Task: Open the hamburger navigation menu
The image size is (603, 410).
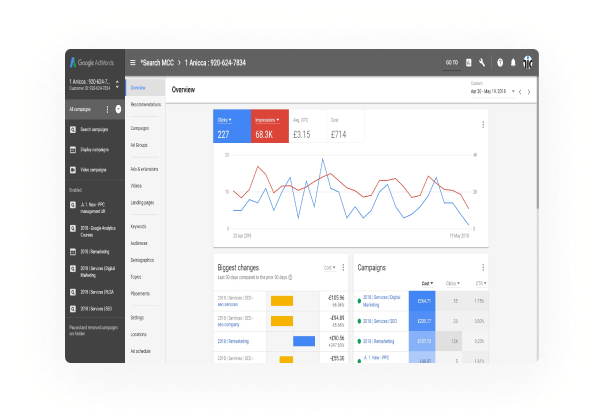Action: (x=133, y=62)
